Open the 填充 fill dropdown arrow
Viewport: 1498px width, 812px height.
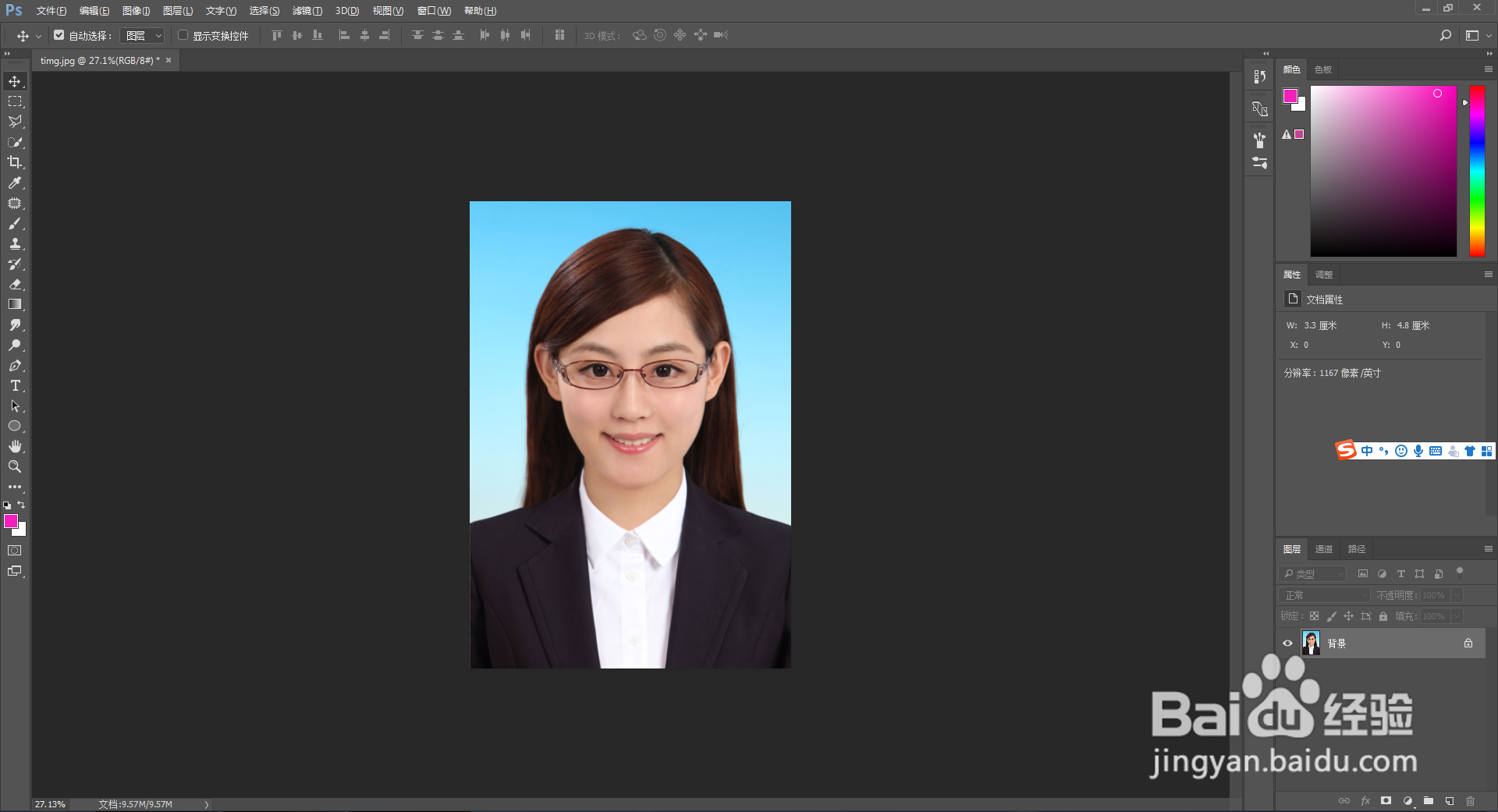[1457, 616]
